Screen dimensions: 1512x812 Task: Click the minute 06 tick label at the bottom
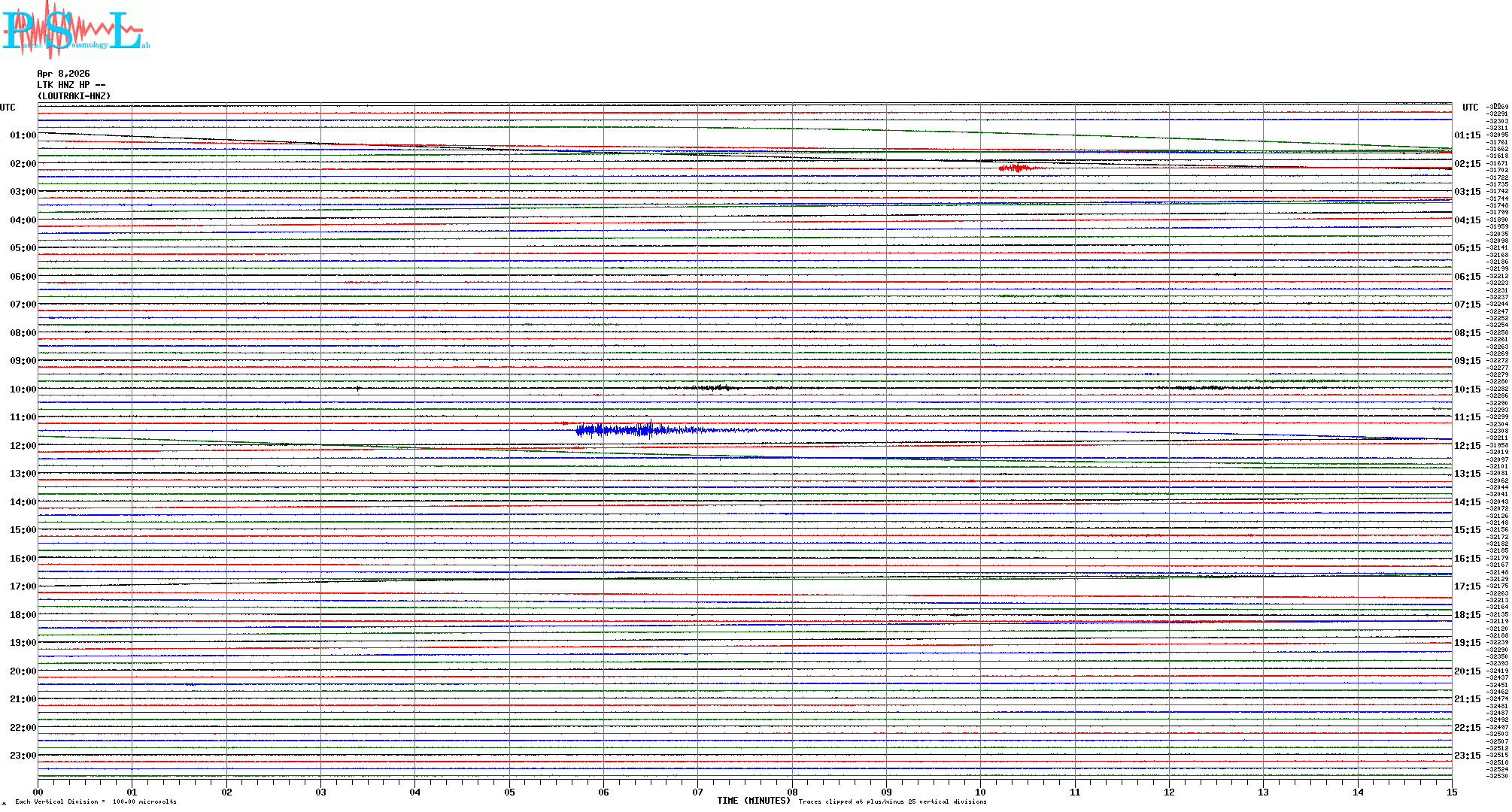(603, 792)
